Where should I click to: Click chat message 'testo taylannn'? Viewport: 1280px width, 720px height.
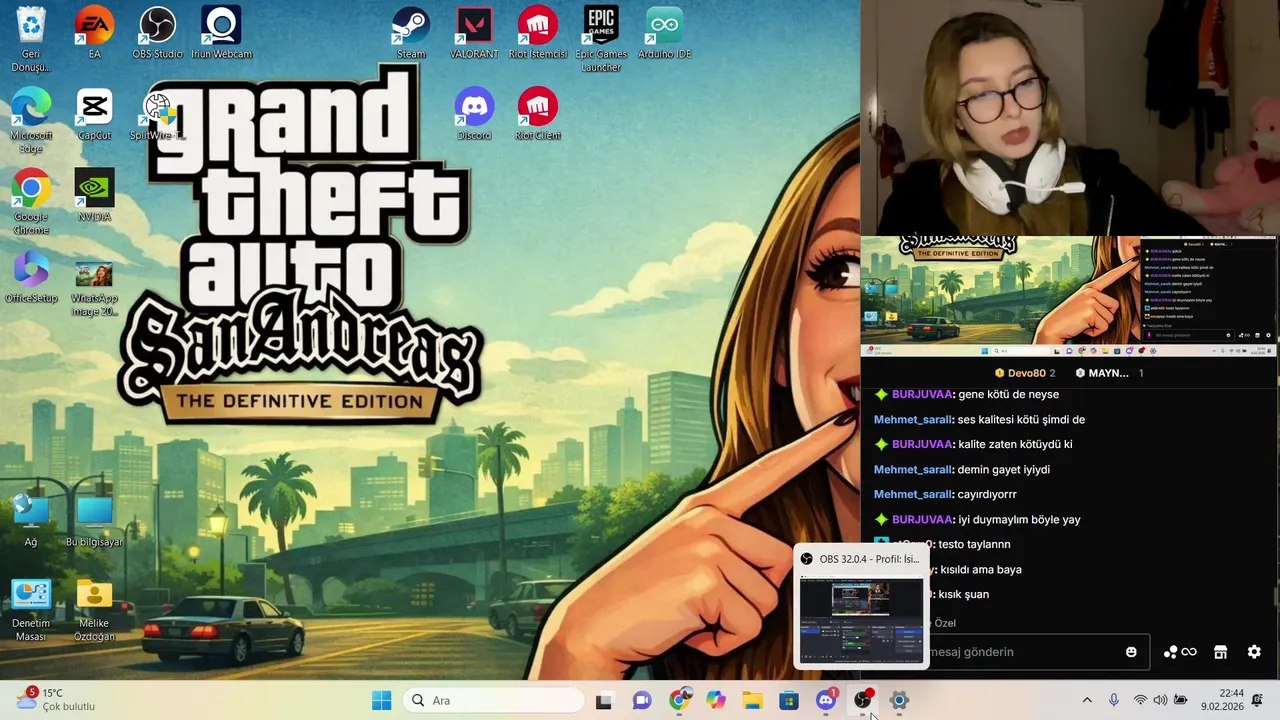coord(974,544)
